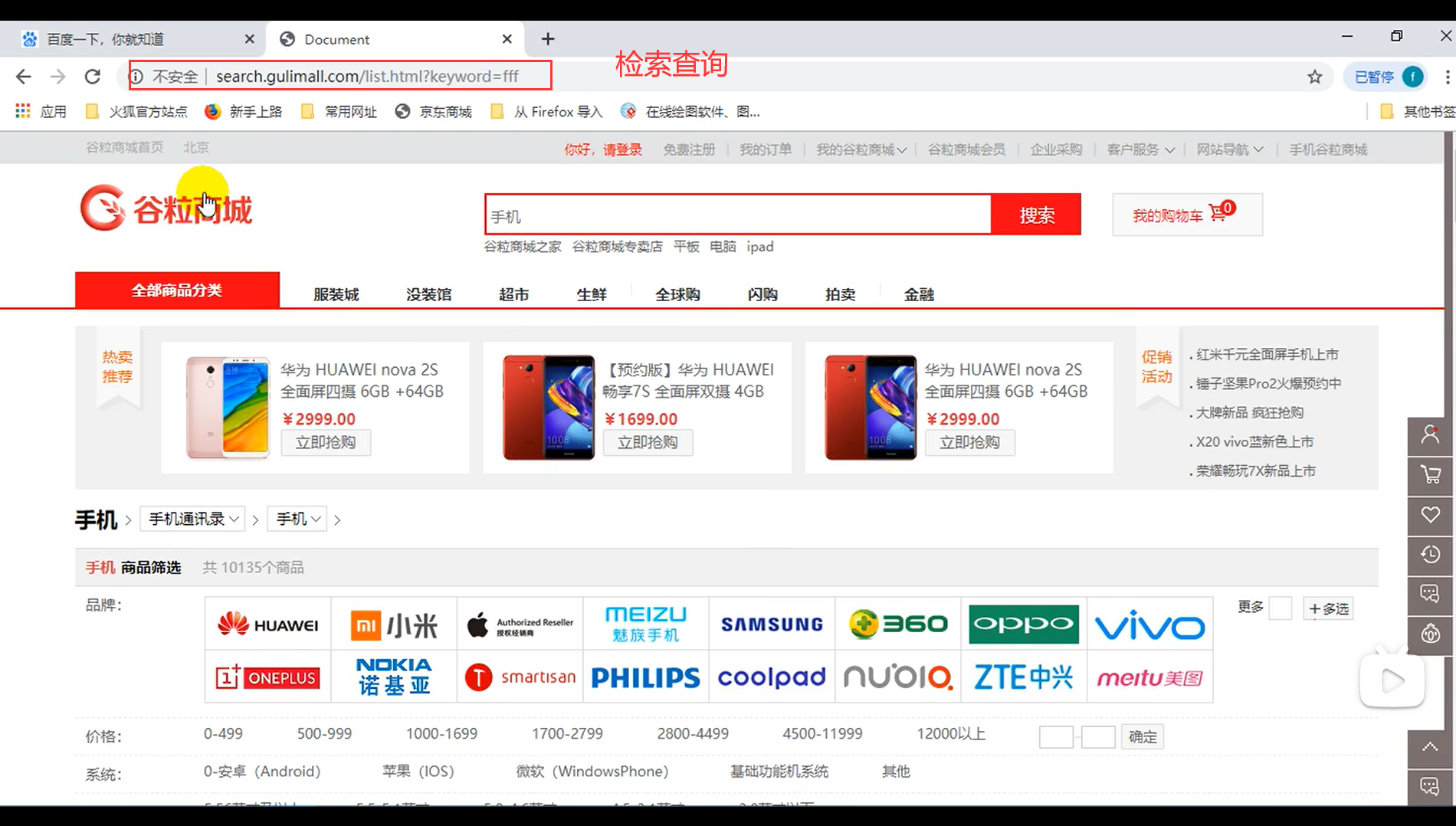Select OnePlus brand logo
The width and height of the screenshot is (1456, 826).
(268, 677)
